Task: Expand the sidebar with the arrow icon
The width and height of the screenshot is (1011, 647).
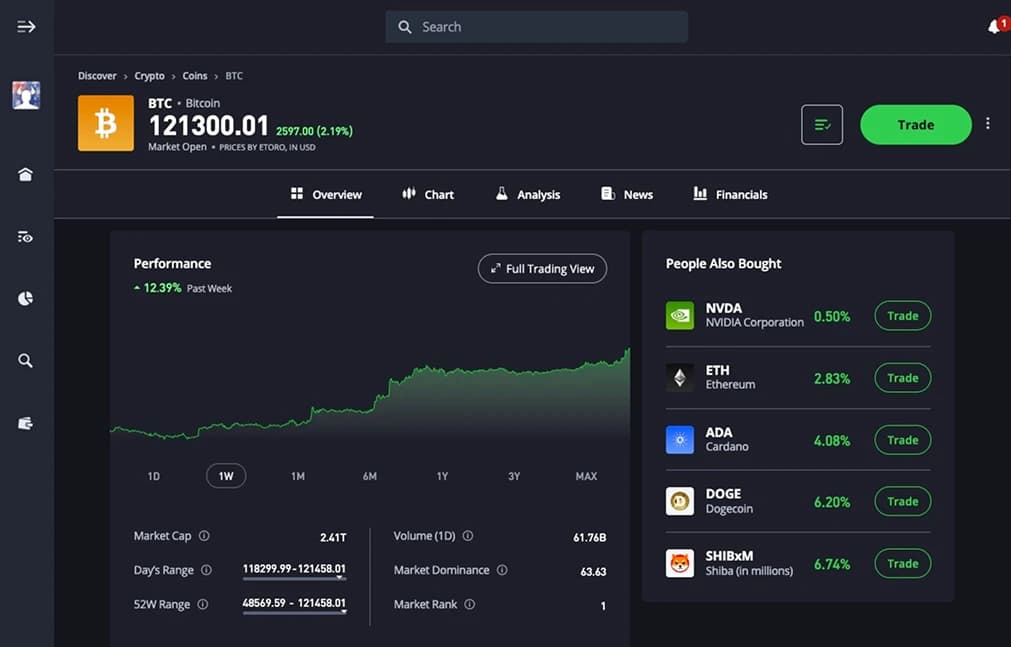Action: pos(25,27)
